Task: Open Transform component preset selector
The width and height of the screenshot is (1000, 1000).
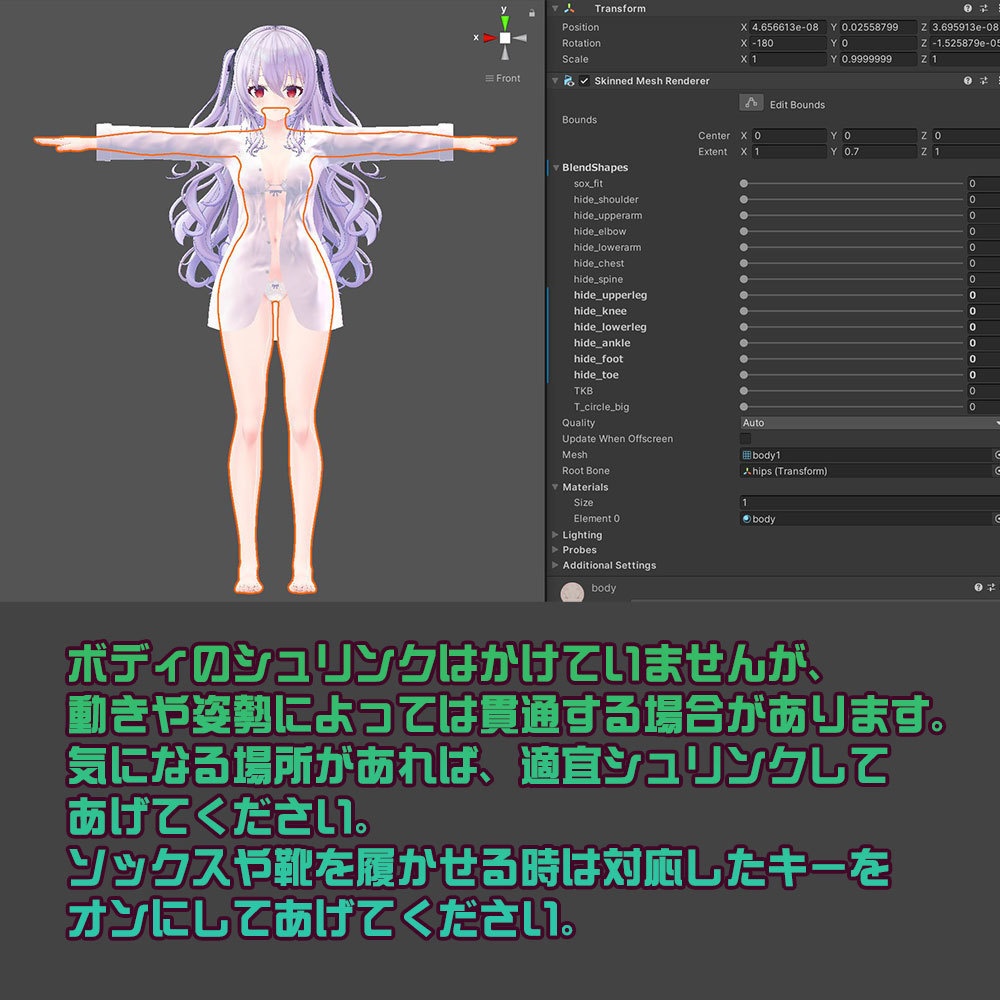Action: 983,8
